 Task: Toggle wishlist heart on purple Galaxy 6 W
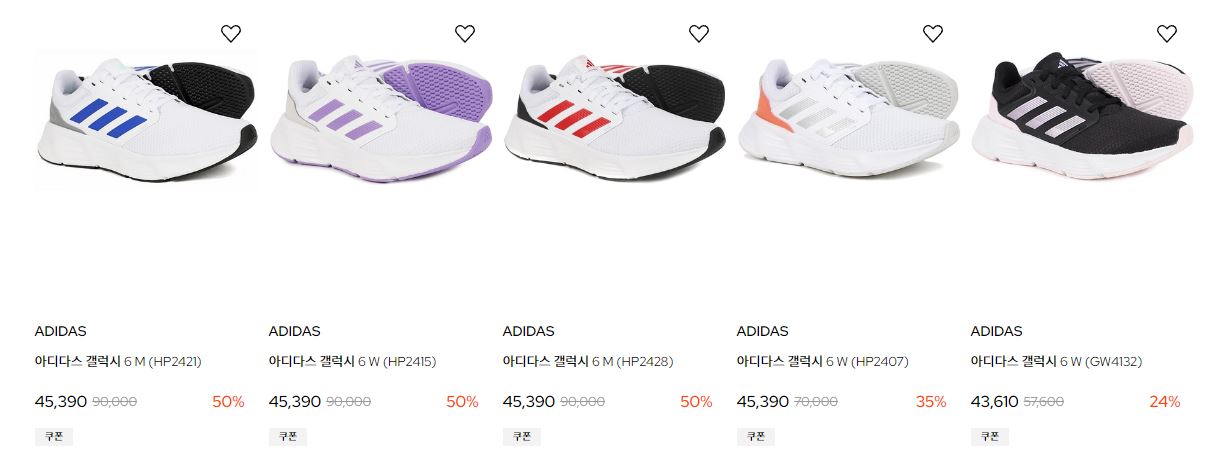[465, 33]
